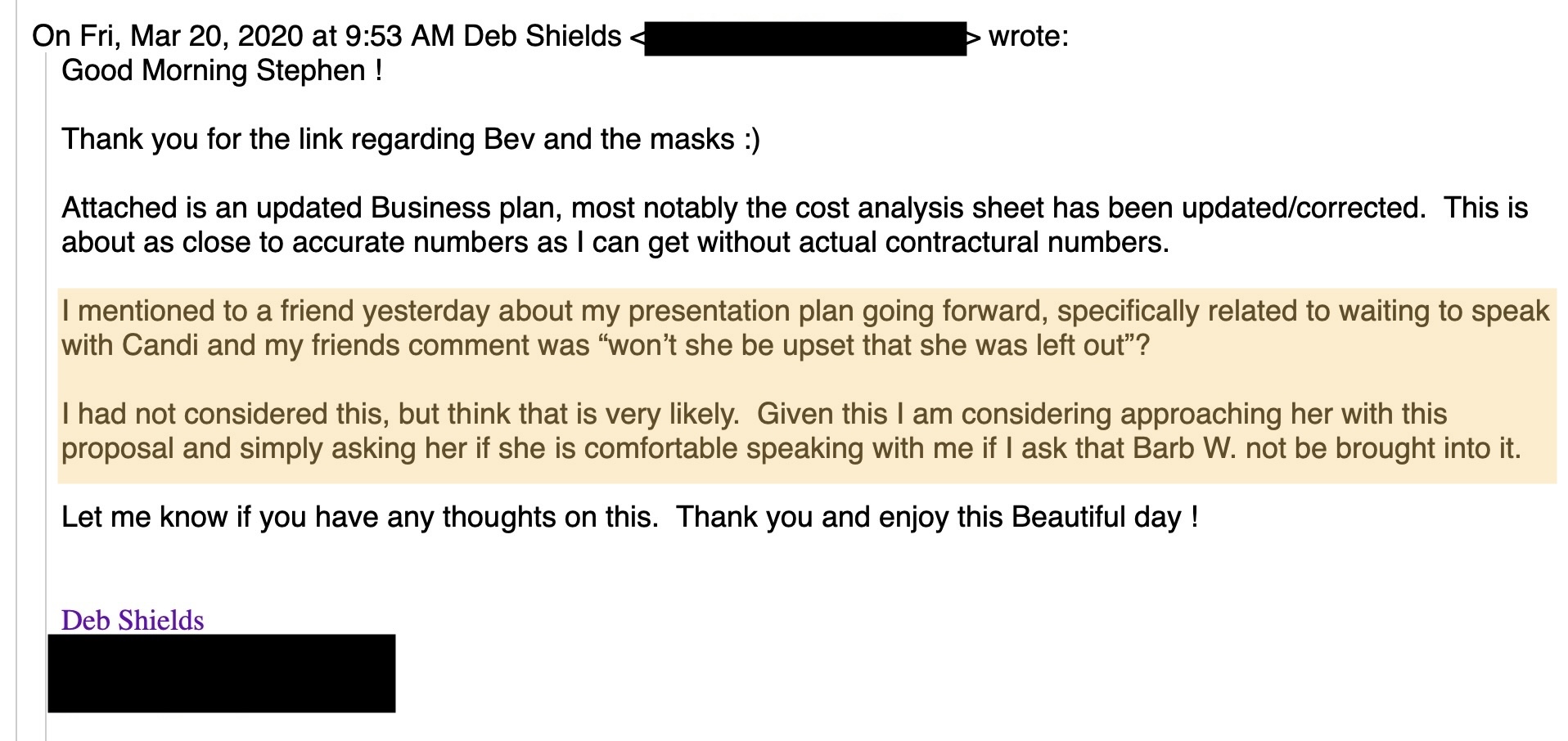The height and width of the screenshot is (741, 1568).
Task: Click the smiley after "the masks"
Action: (x=751, y=140)
